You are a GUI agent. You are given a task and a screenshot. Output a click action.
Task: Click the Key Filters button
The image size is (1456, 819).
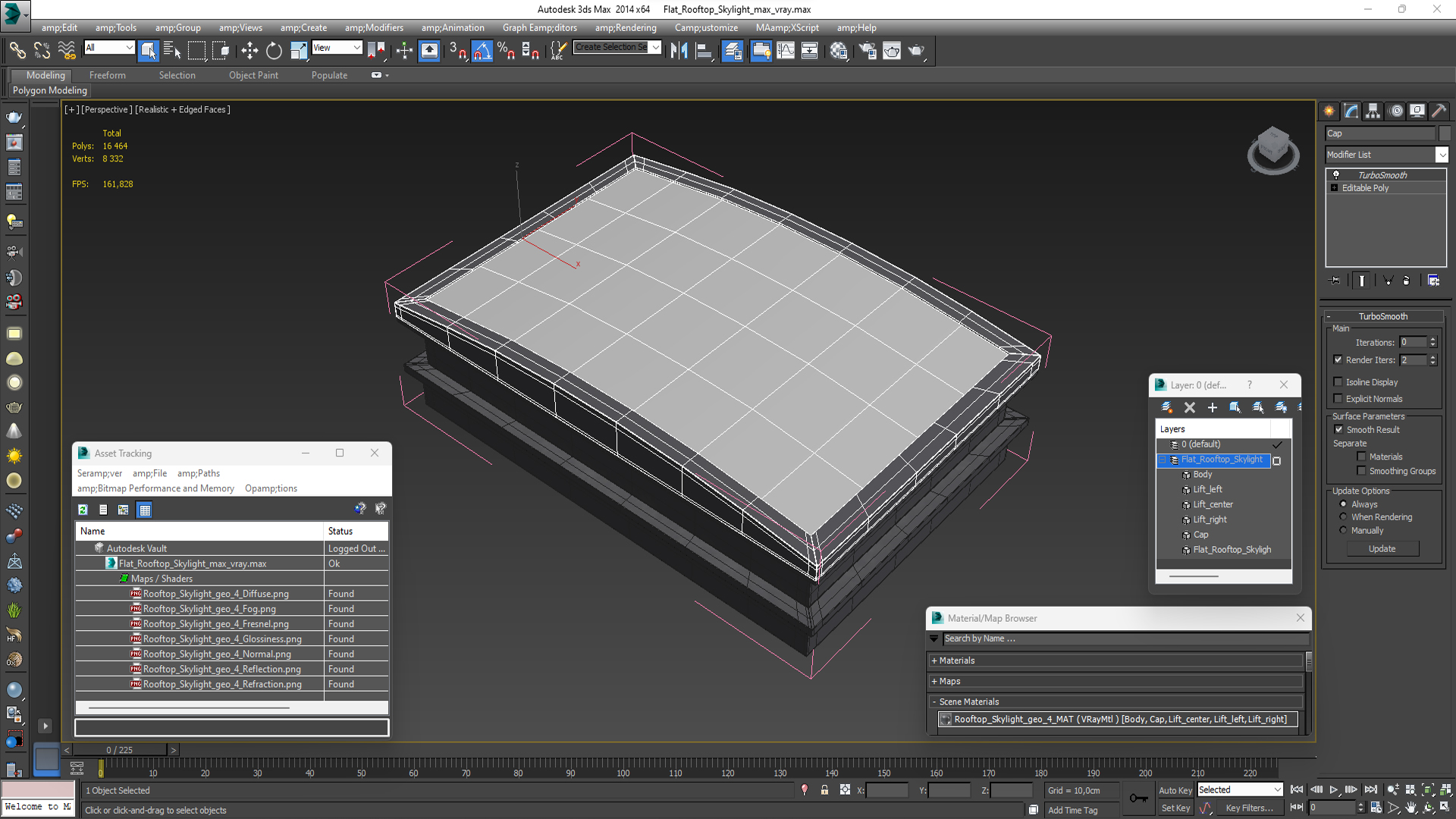[x=1249, y=808]
